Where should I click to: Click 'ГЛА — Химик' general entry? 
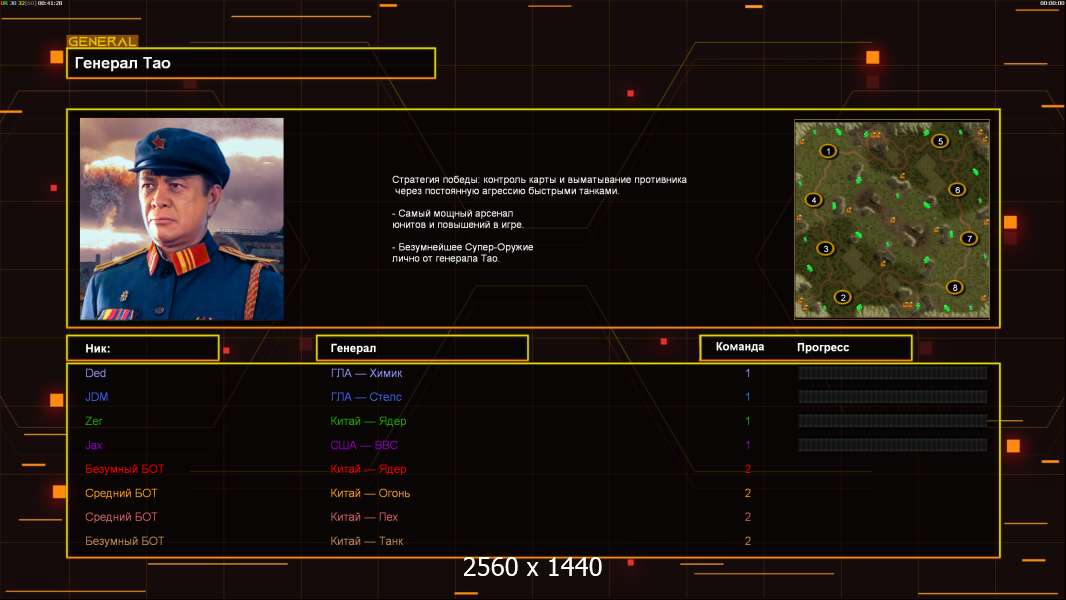pyautogui.click(x=366, y=373)
